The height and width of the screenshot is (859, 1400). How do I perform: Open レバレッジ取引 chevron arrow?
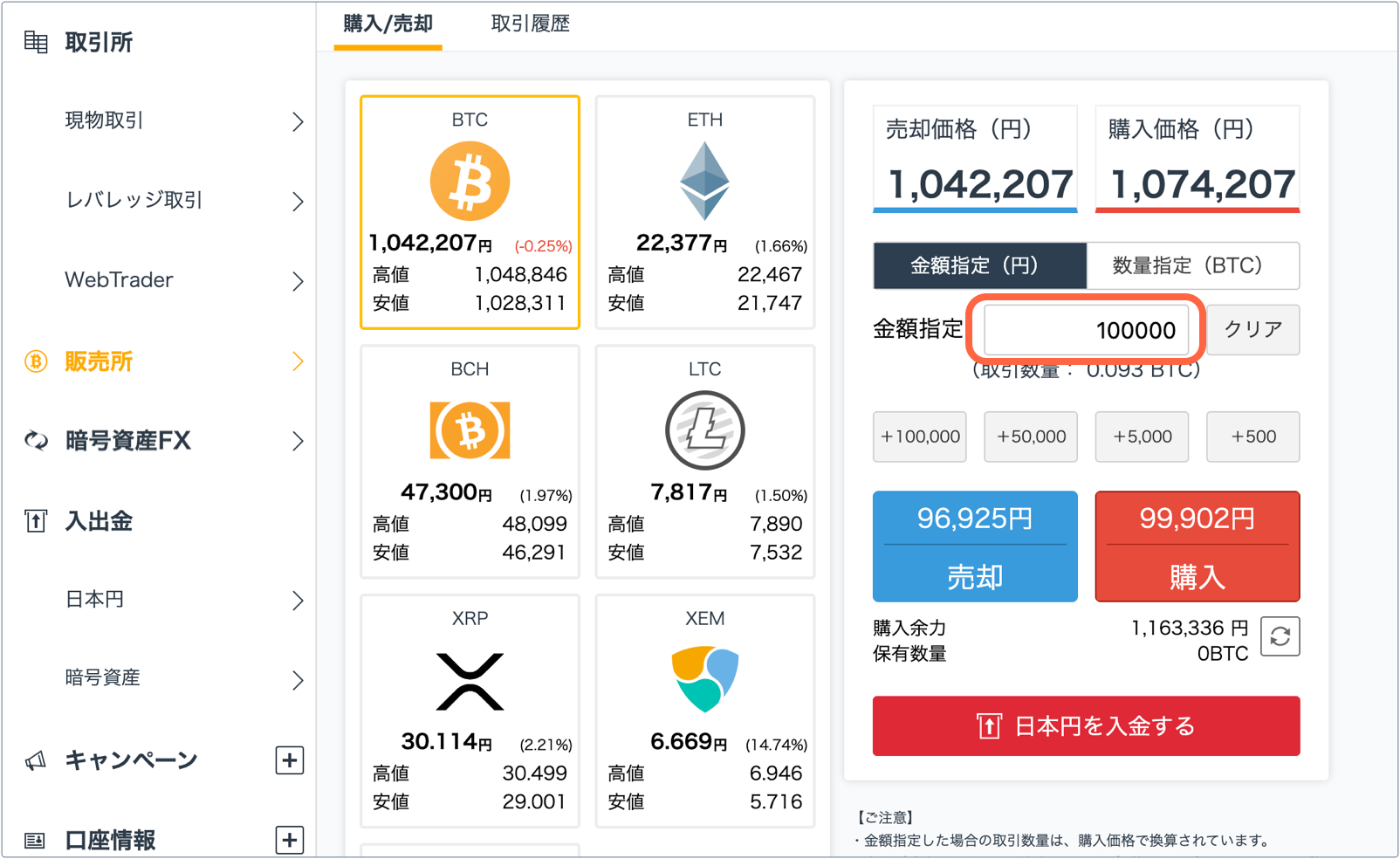[298, 202]
